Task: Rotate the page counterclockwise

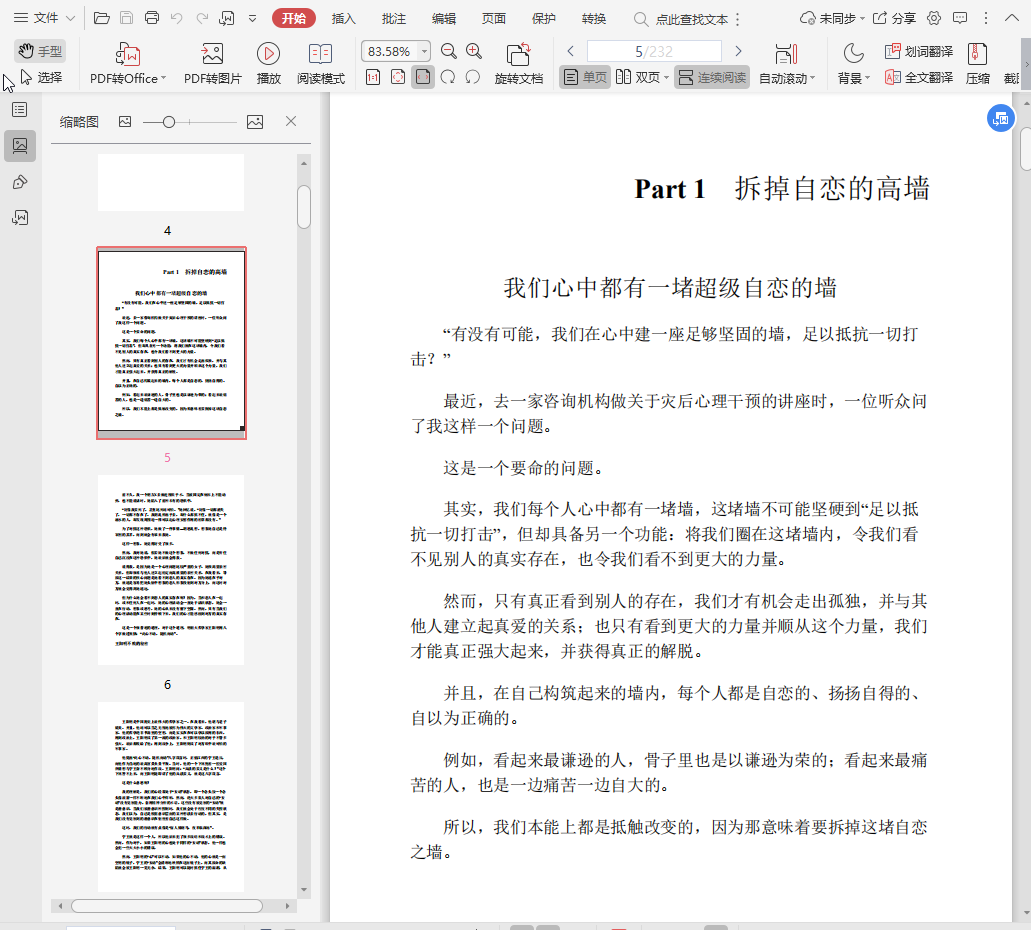Action: point(473,77)
